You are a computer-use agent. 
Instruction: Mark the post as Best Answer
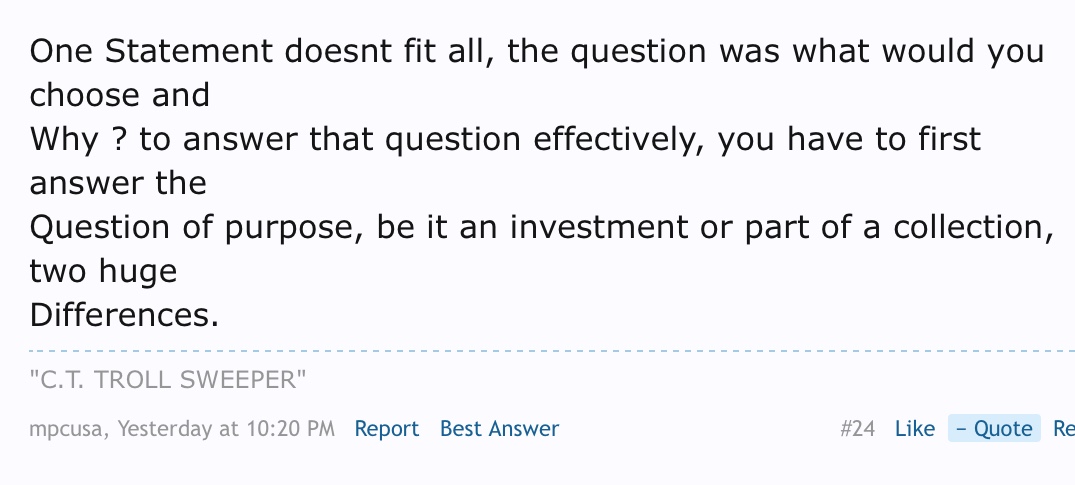[x=499, y=429]
